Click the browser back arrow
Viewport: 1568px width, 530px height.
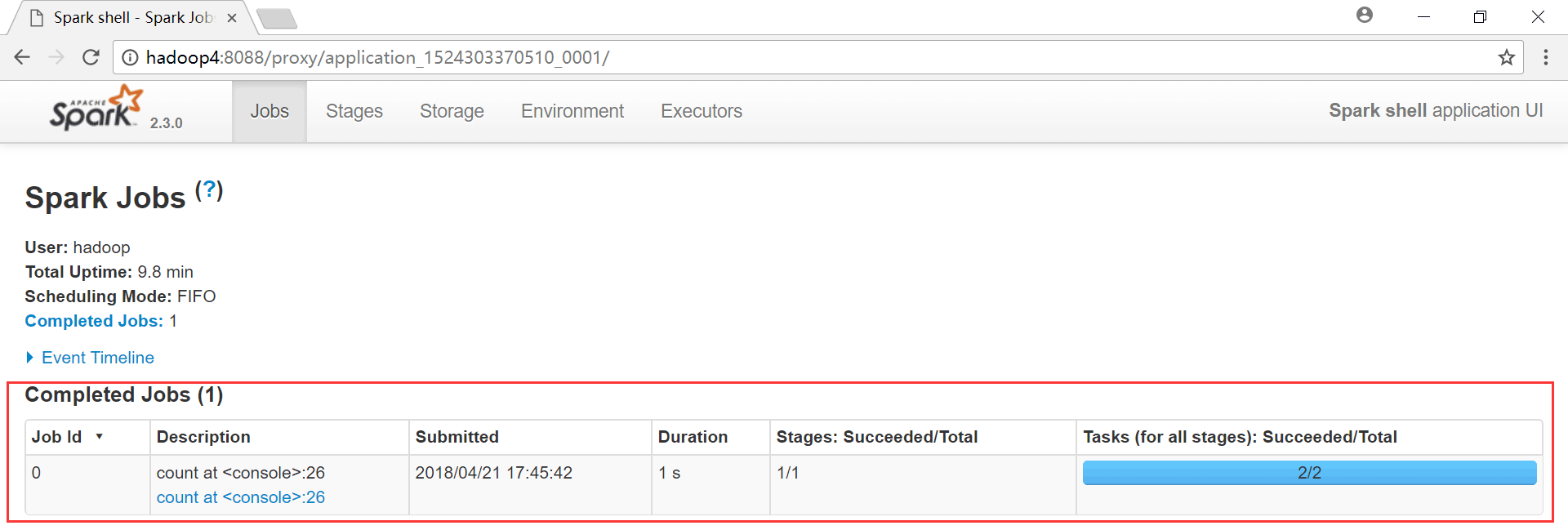click(x=22, y=57)
